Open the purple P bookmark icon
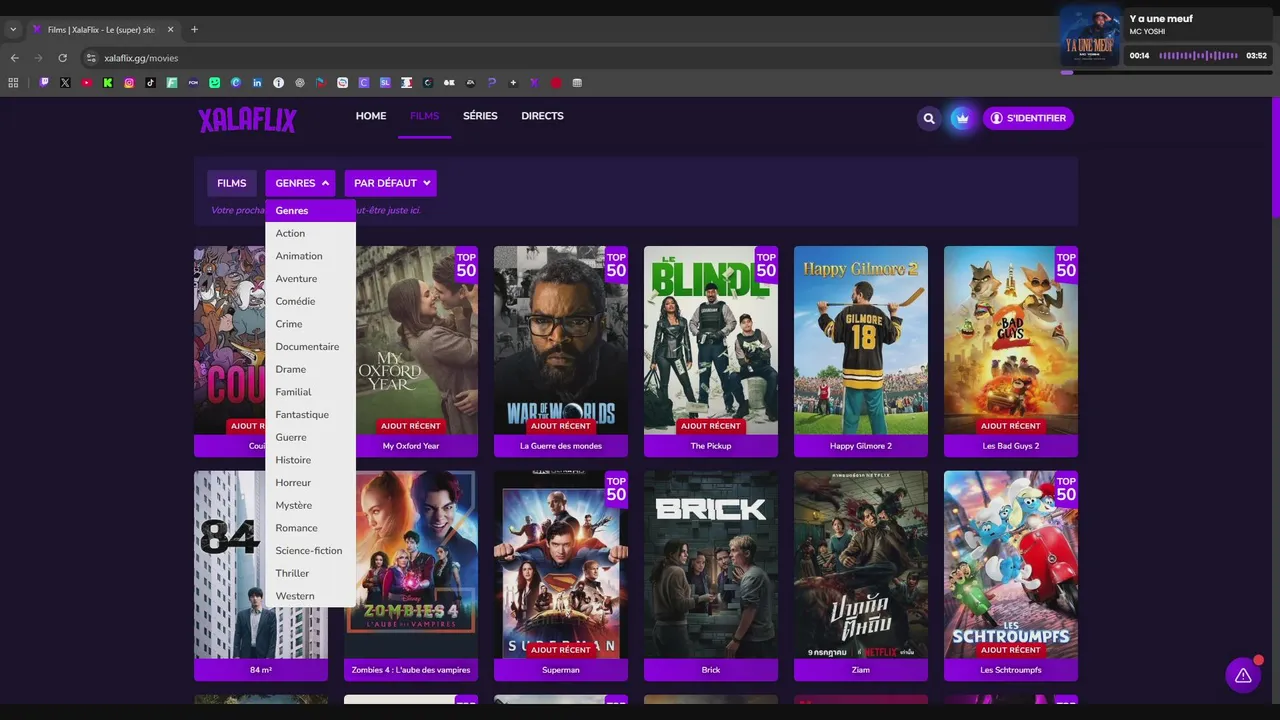 tap(492, 83)
